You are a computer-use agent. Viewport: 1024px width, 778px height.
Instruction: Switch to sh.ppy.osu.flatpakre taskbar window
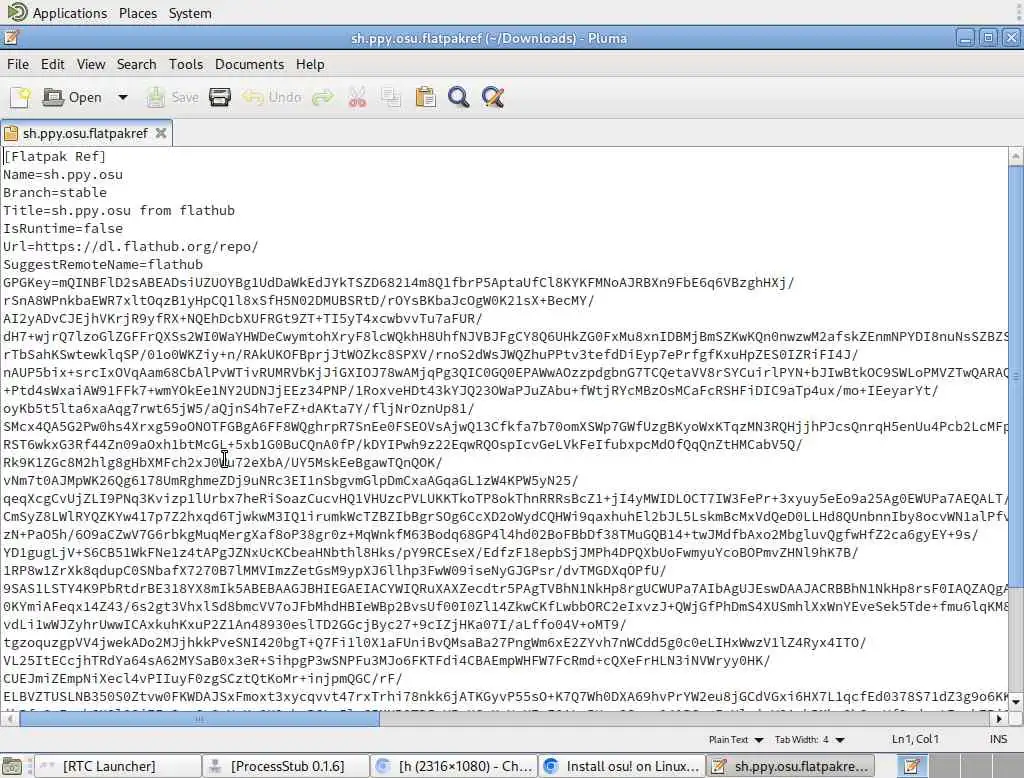[791, 766]
